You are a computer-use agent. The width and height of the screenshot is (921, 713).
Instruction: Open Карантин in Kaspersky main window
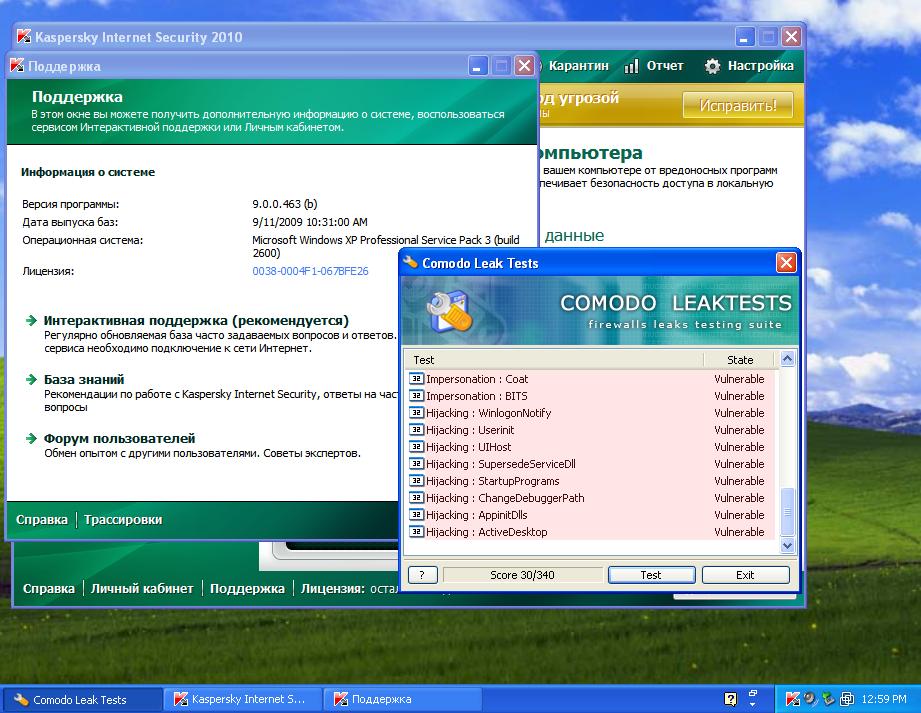(x=577, y=66)
